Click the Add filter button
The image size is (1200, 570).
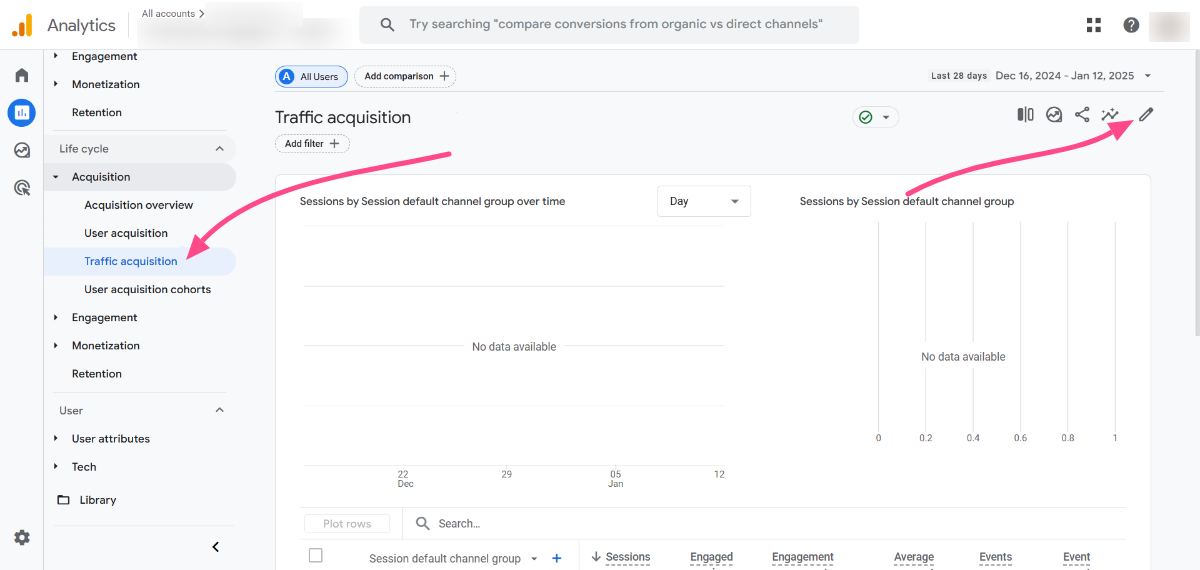coord(312,144)
